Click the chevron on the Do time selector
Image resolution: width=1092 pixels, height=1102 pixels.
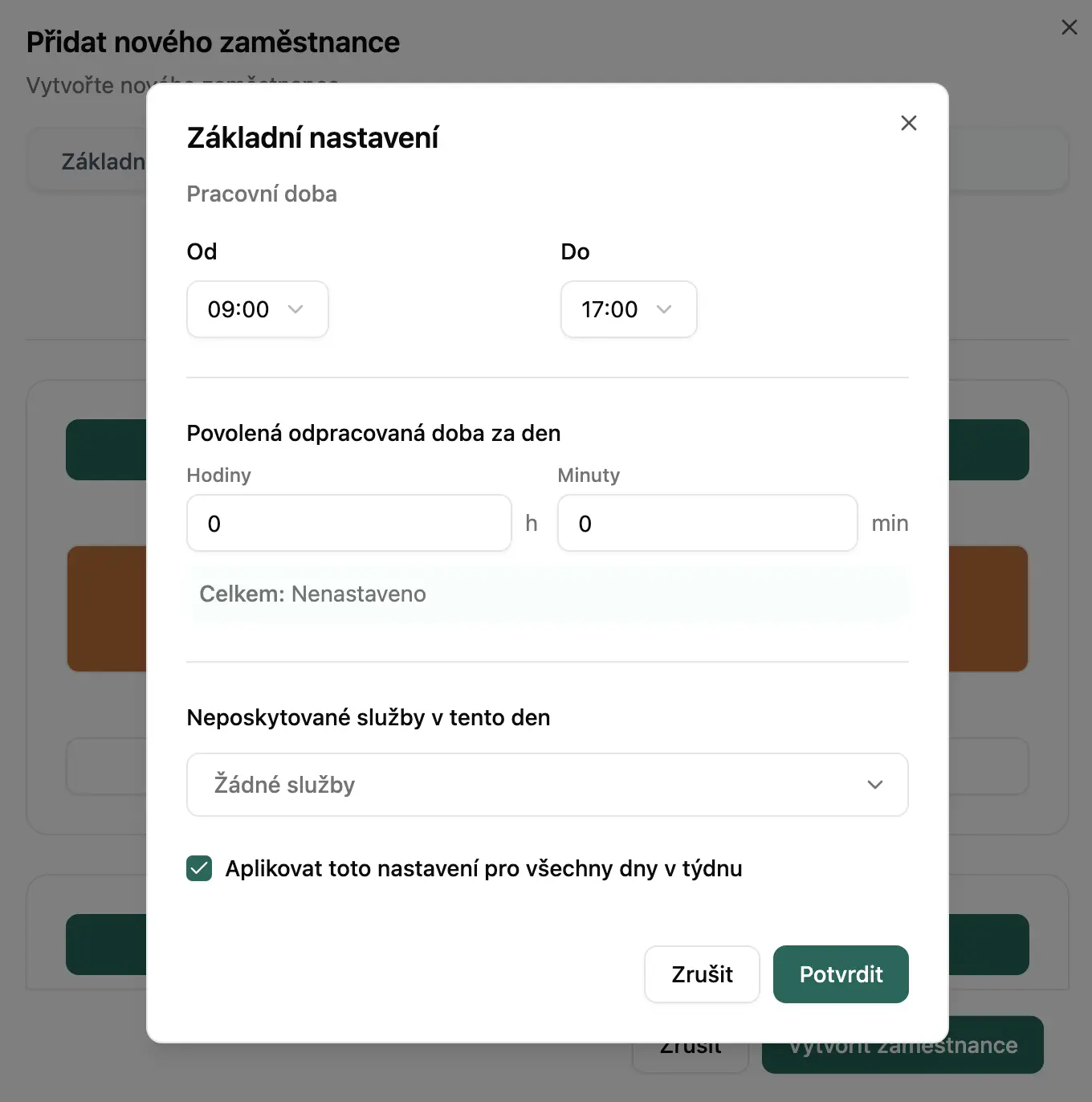click(x=664, y=309)
